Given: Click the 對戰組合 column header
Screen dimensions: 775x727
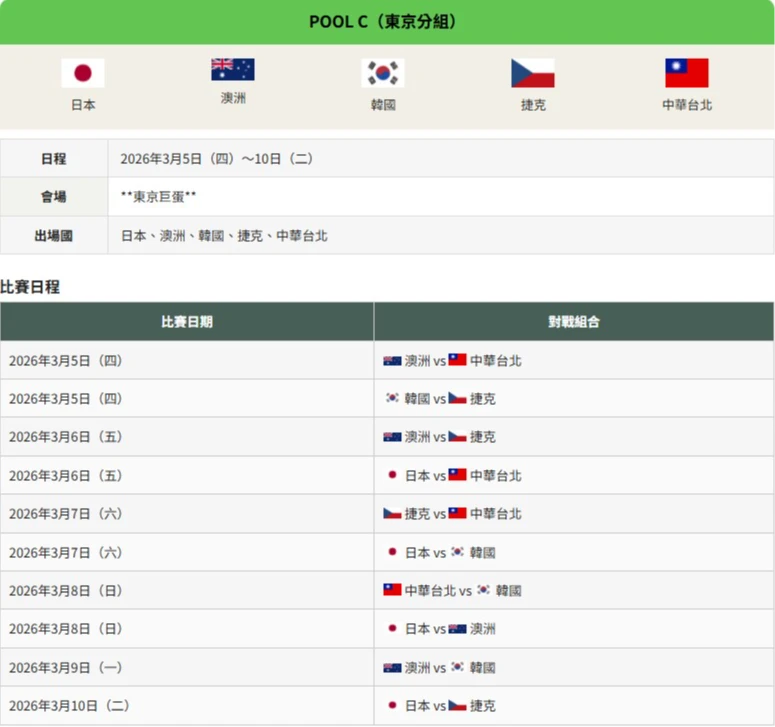Looking at the screenshot, I should [x=574, y=322].
